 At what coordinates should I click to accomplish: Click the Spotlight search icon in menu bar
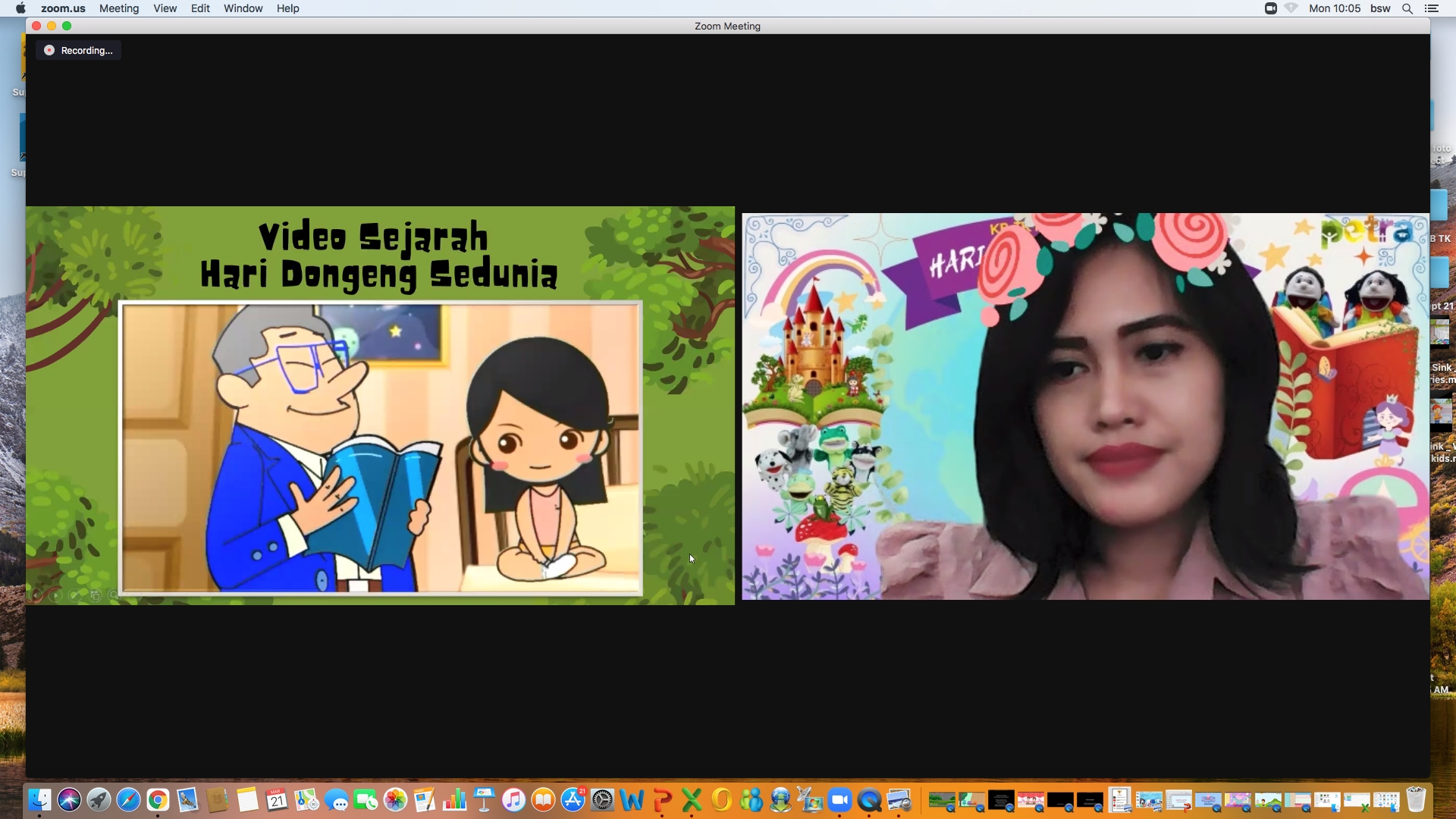1407,8
